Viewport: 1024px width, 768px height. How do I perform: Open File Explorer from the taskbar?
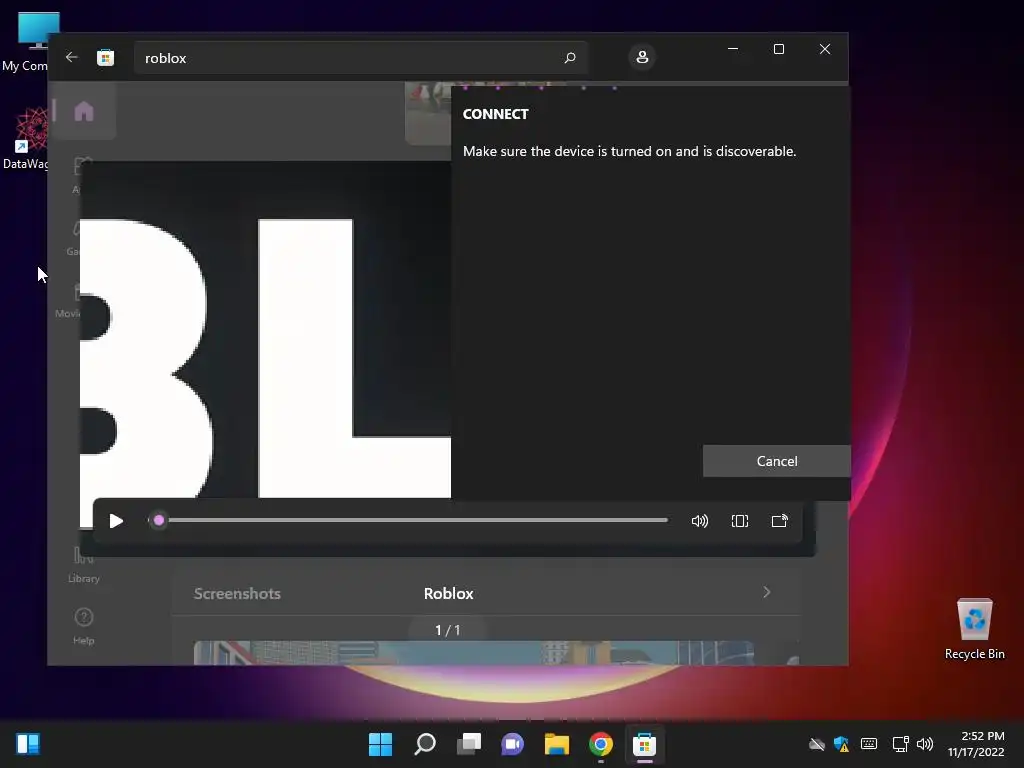click(557, 744)
